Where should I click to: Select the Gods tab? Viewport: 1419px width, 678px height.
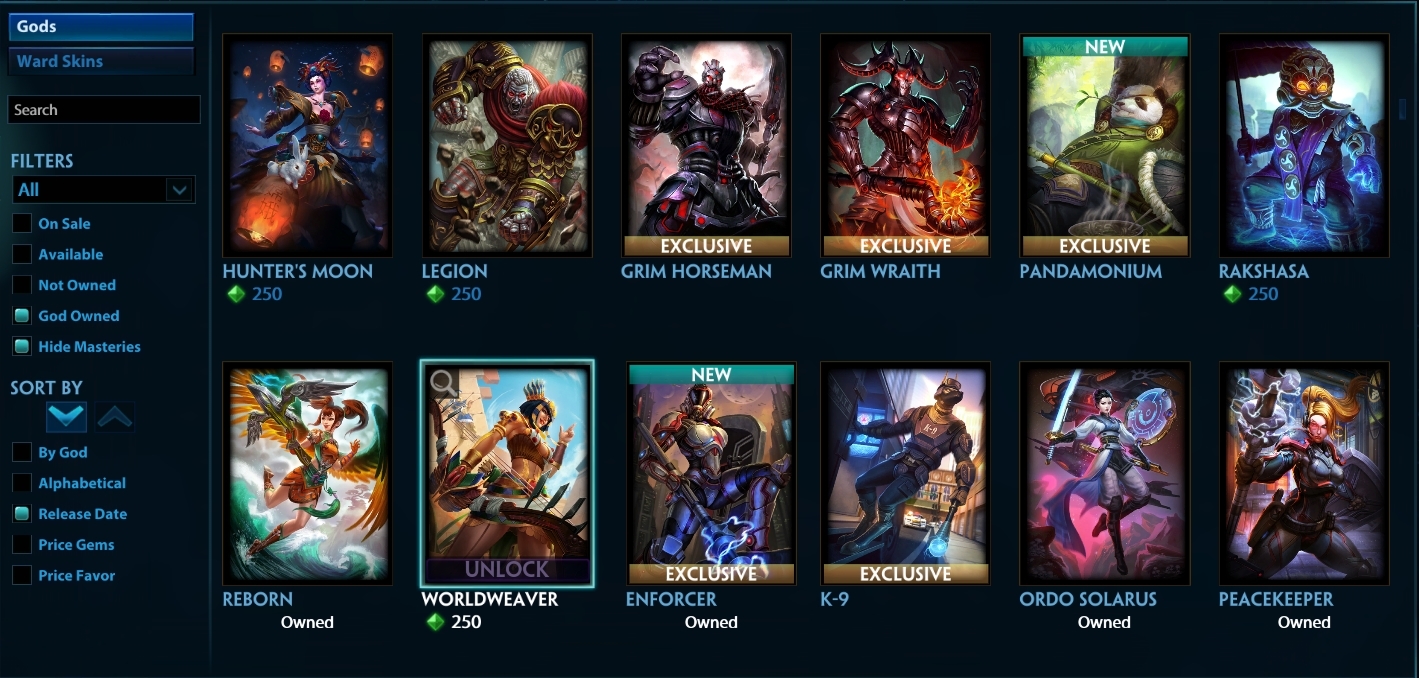click(101, 27)
